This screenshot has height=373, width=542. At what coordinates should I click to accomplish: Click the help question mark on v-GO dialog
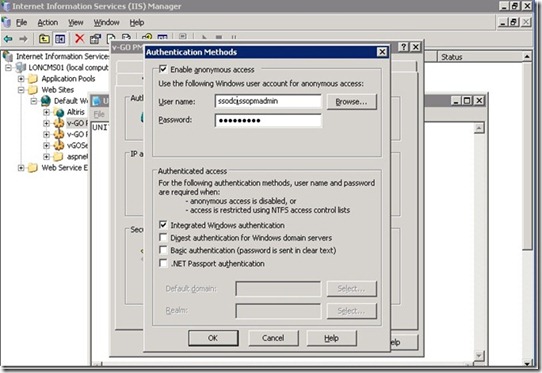(403, 47)
